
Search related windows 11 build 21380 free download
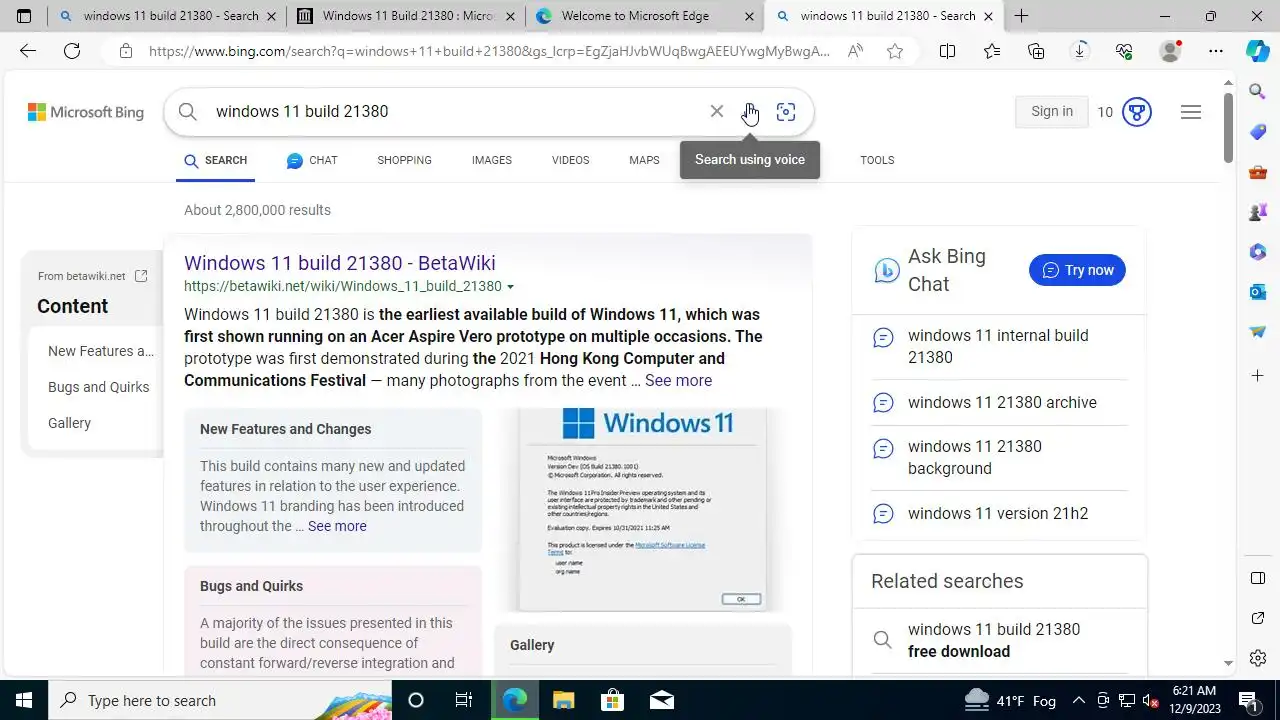coord(999,640)
